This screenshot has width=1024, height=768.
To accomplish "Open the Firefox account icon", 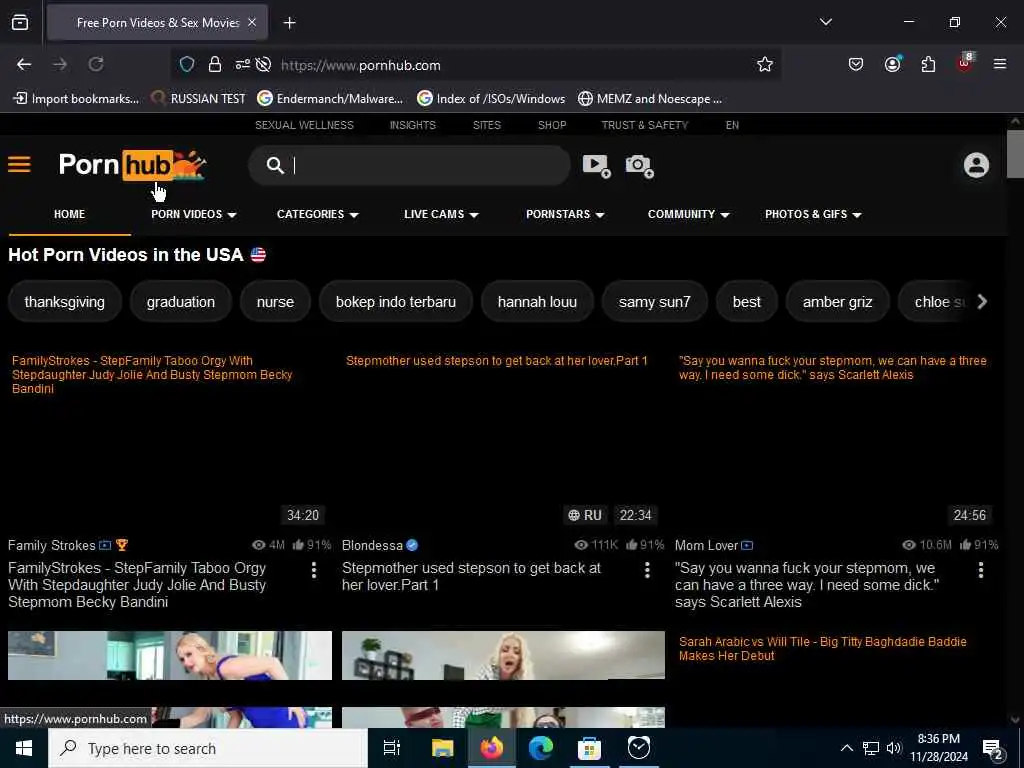I will point(892,64).
